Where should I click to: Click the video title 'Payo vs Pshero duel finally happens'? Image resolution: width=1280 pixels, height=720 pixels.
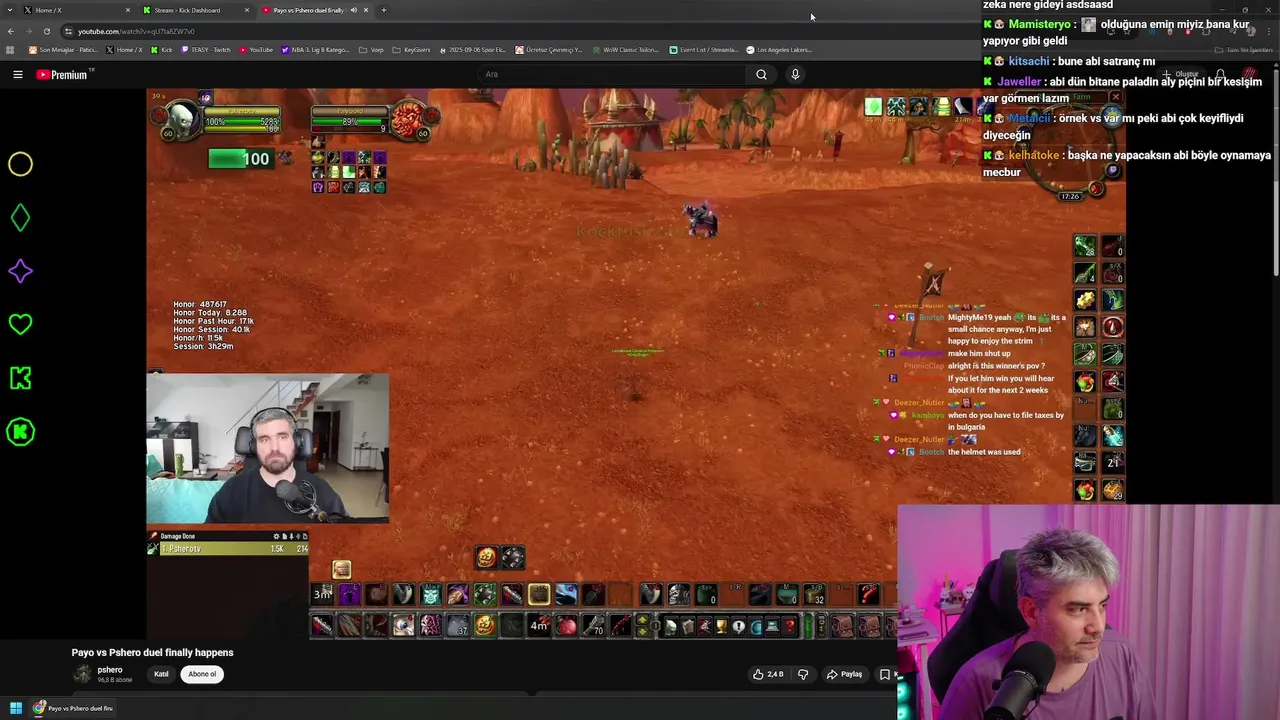[x=152, y=652]
